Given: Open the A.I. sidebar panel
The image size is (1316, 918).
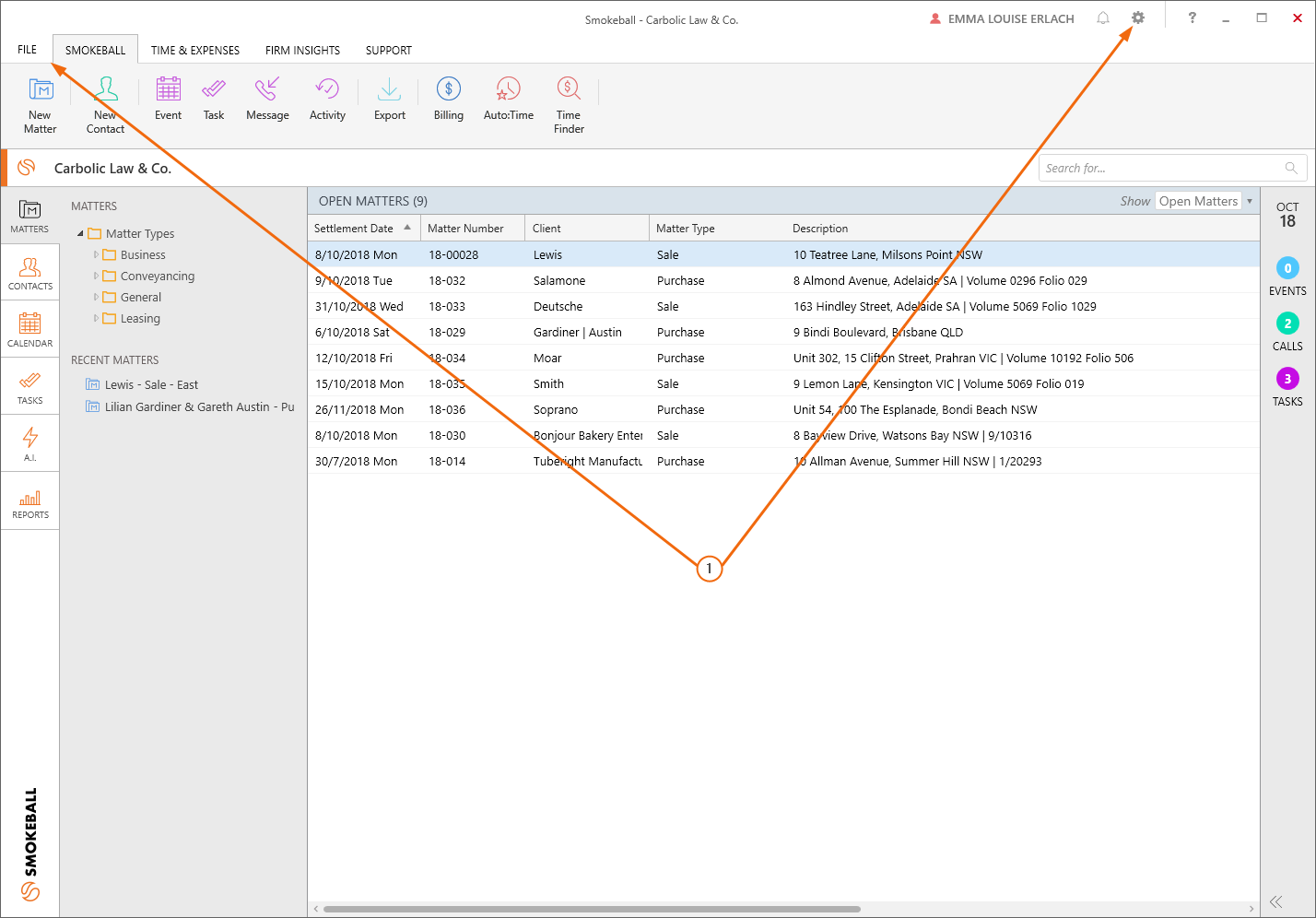Looking at the screenshot, I should click(30, 442).
